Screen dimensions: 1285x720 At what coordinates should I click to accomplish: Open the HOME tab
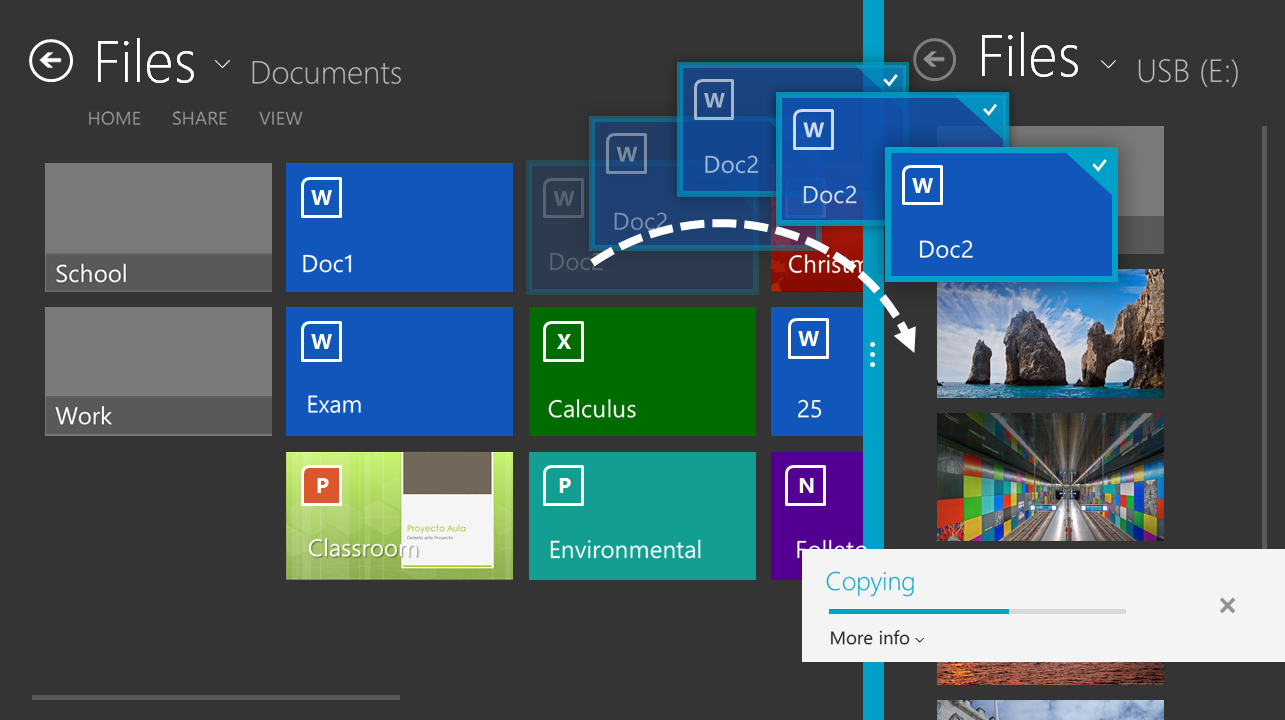pyautogui.click(x=114, y=118)
